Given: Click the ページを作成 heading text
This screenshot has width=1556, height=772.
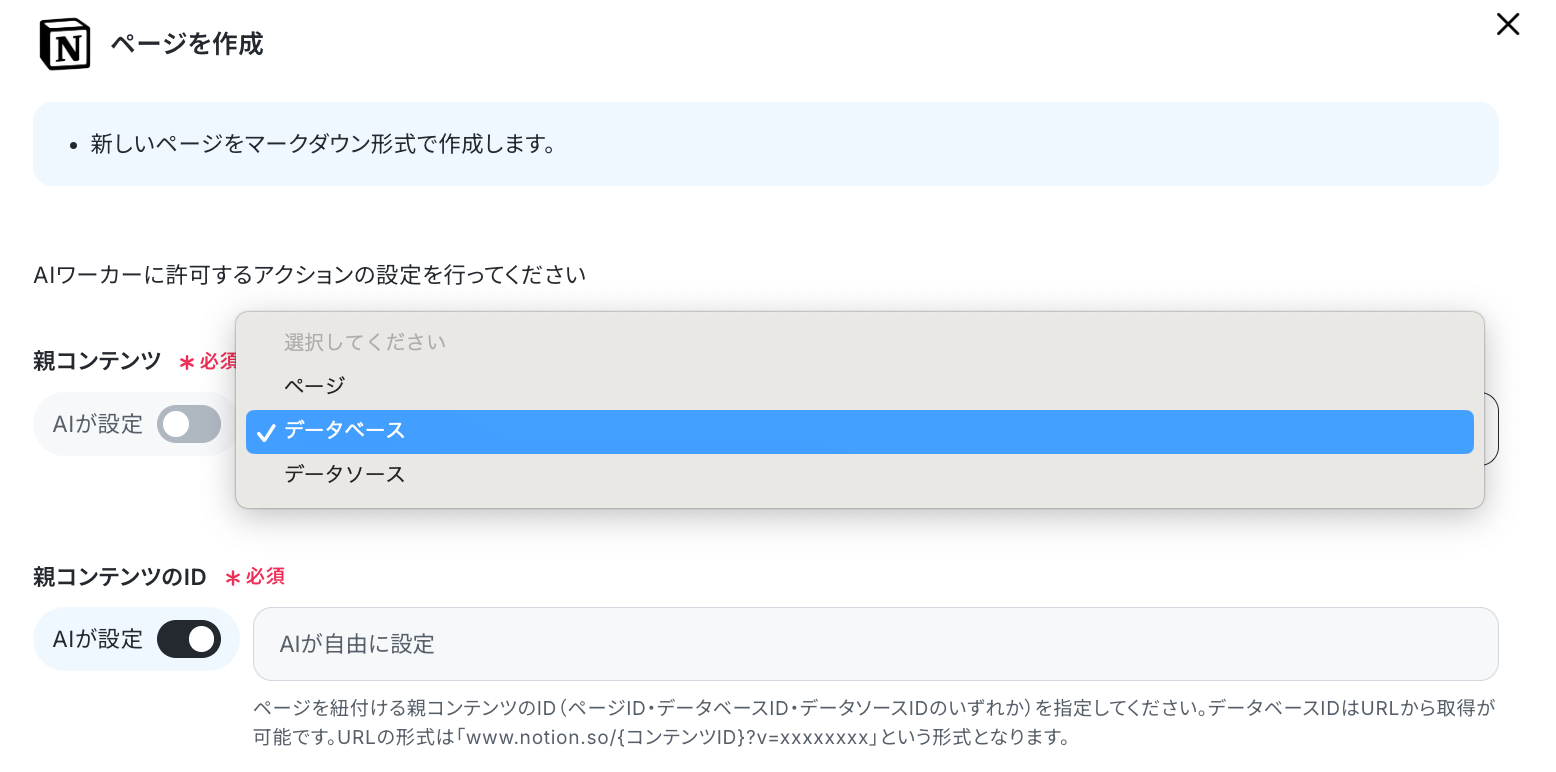Looking at the screenshot, I should (x=187, y=44).
